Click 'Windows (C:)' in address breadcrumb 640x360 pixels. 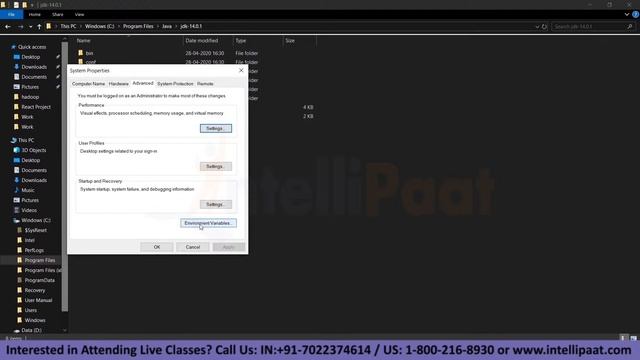(x=100, y=26)
